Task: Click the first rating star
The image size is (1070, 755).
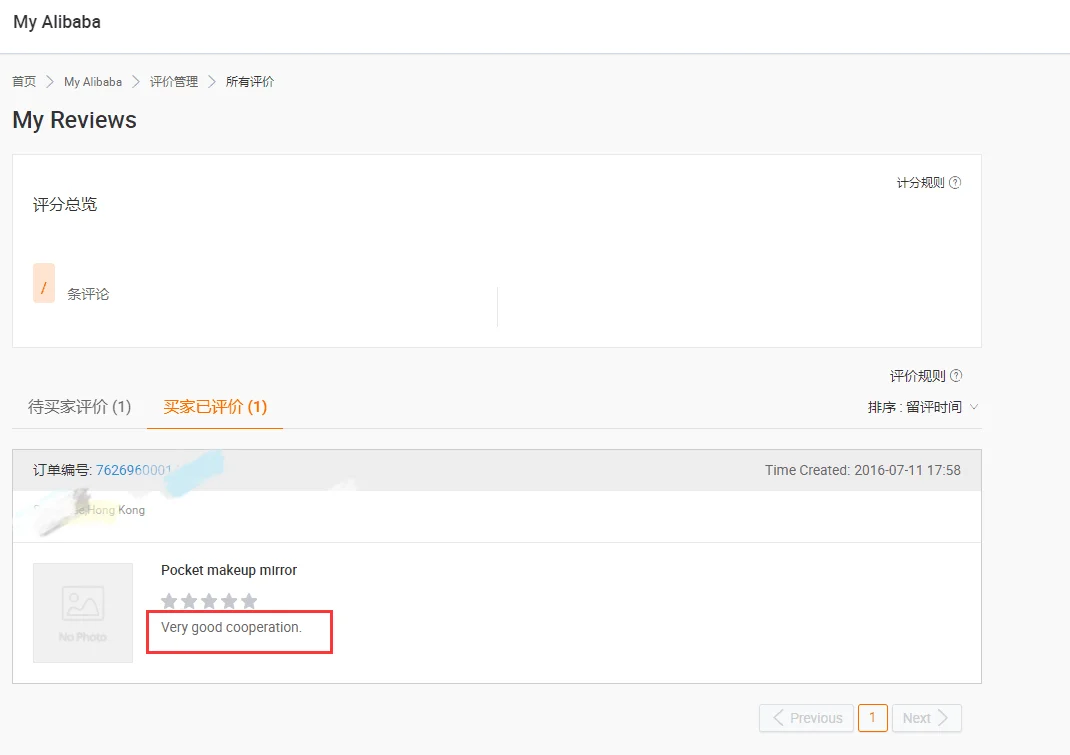Action: click(169, 601)
